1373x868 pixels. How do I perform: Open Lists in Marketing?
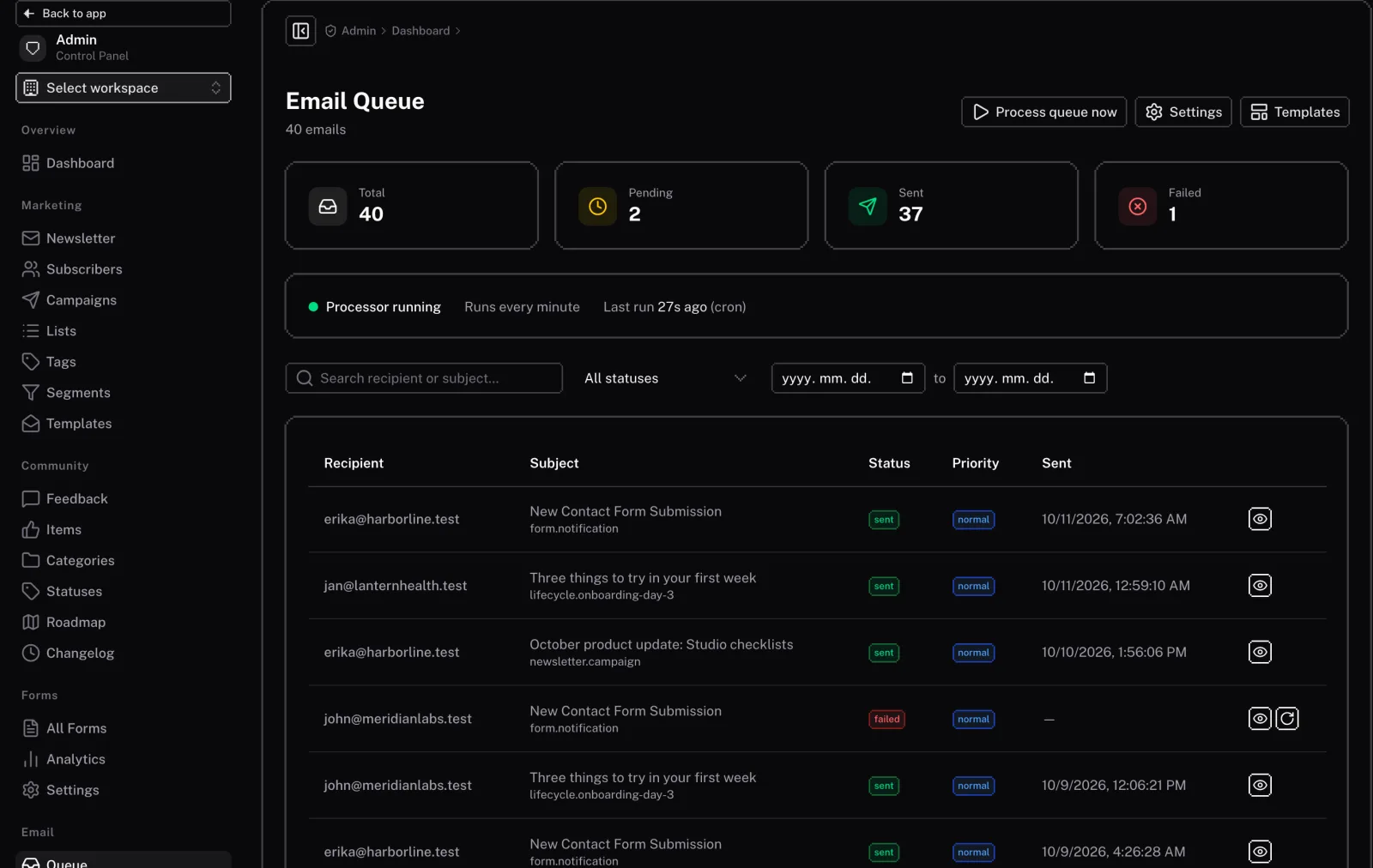pyautogui.click(x=124, y=331)
